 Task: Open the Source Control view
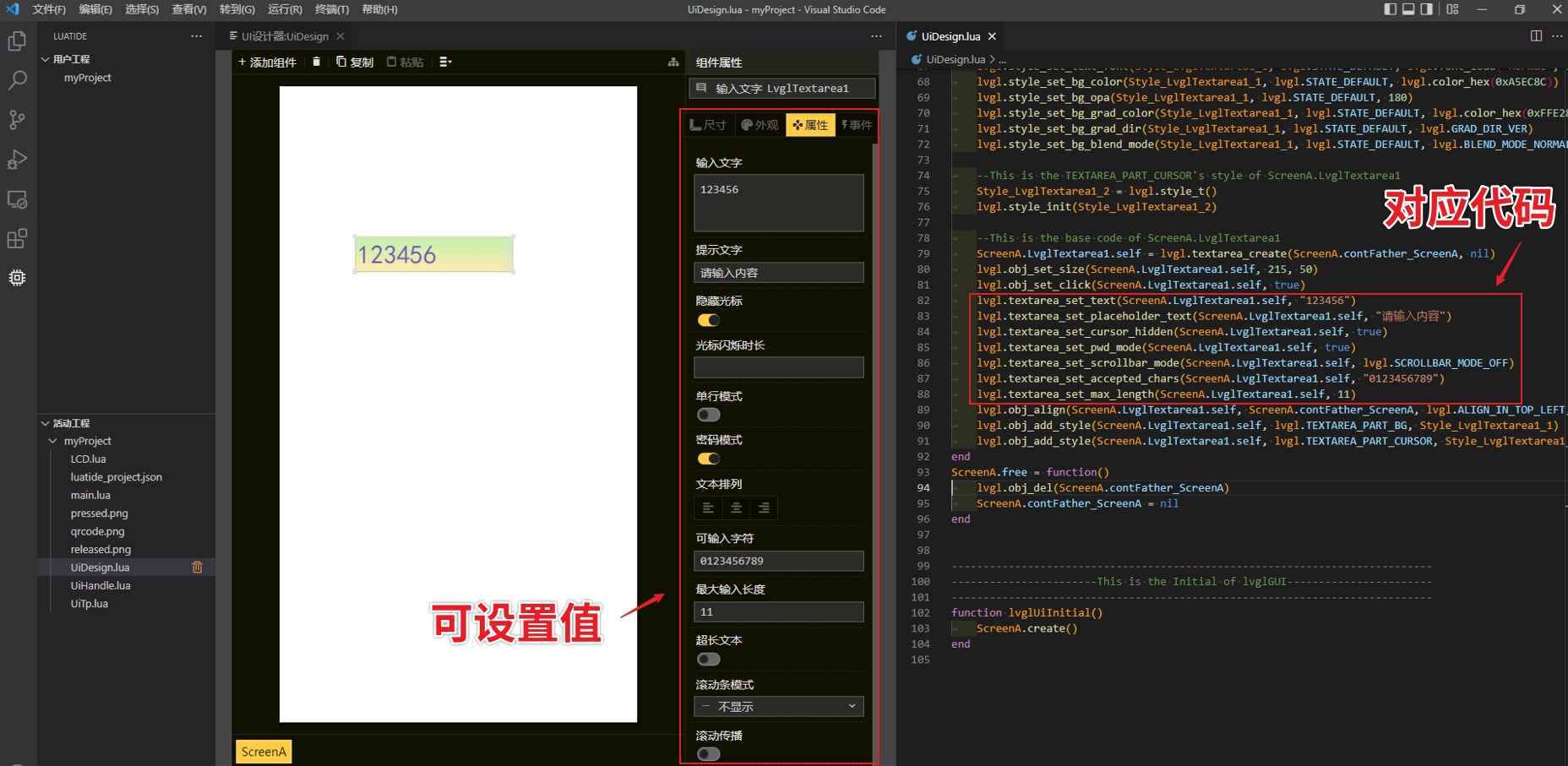point(17,120)
